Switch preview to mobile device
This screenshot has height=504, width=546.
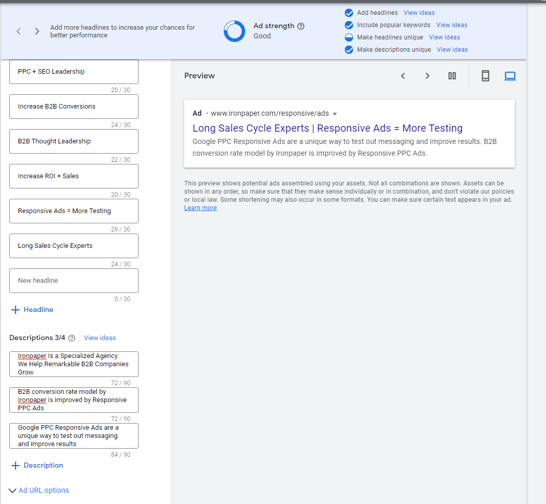click(485, 76)
